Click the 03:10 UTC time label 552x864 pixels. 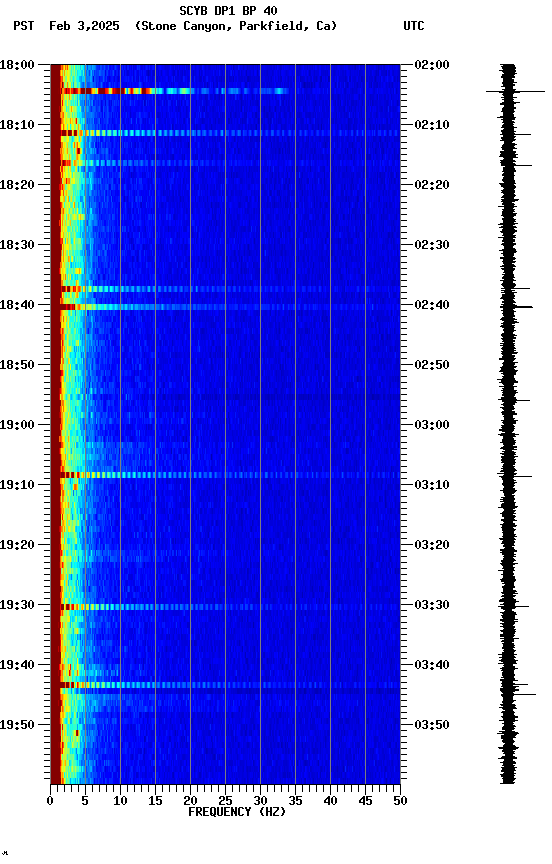pyautogui.click(x=432, y=485)
